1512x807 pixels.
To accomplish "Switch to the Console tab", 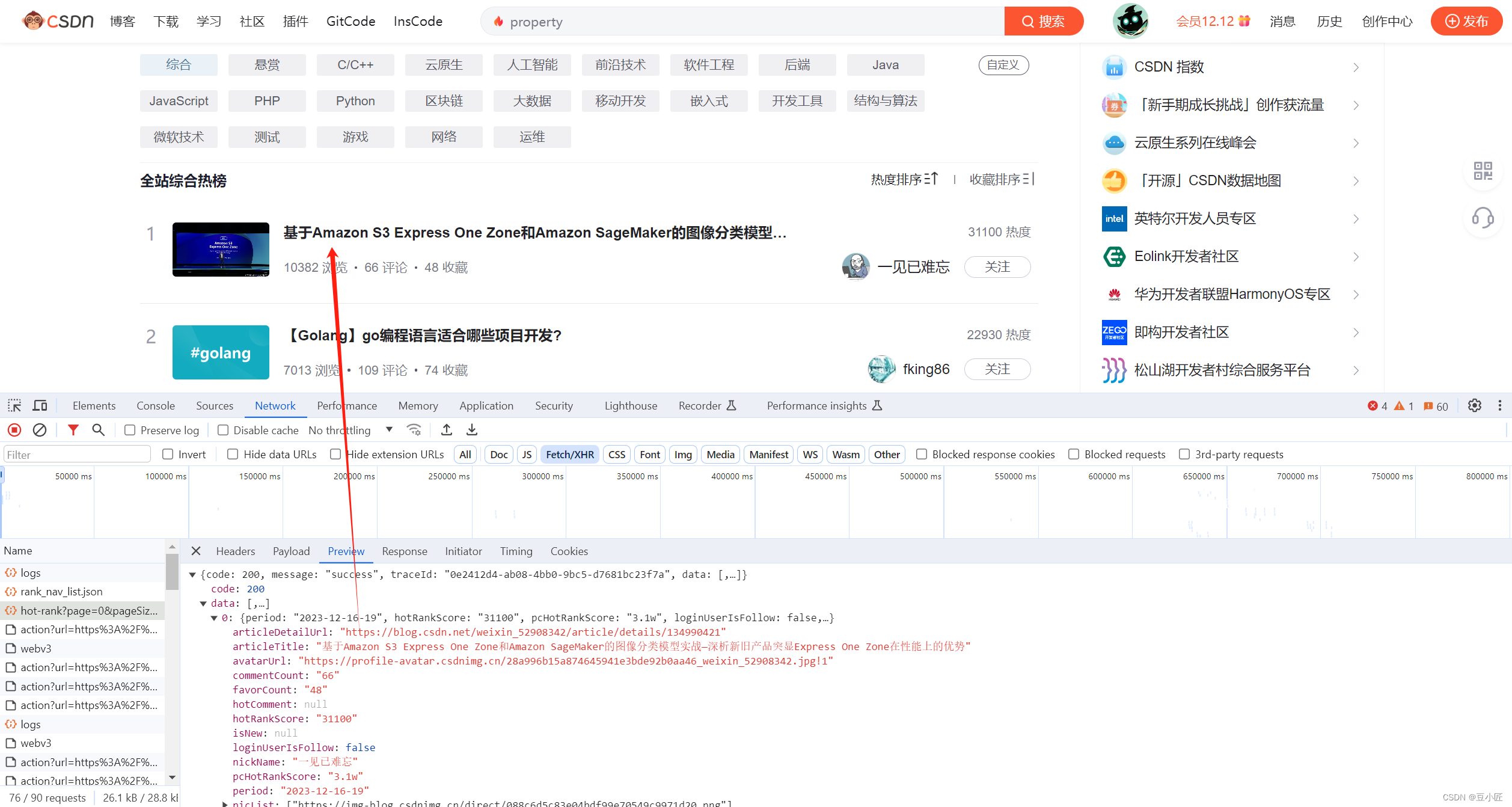I will 155,406.
